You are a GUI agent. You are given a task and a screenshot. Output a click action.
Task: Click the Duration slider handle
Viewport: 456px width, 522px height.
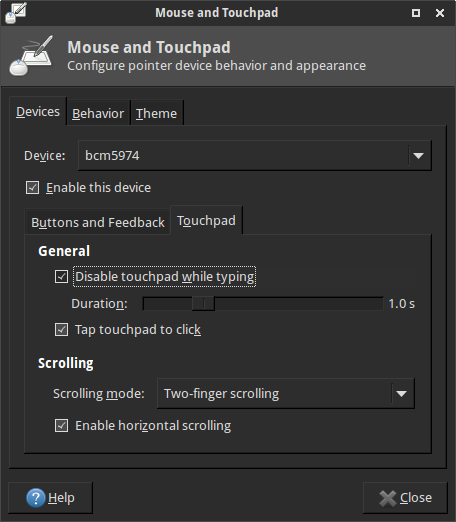coord(203,304)
